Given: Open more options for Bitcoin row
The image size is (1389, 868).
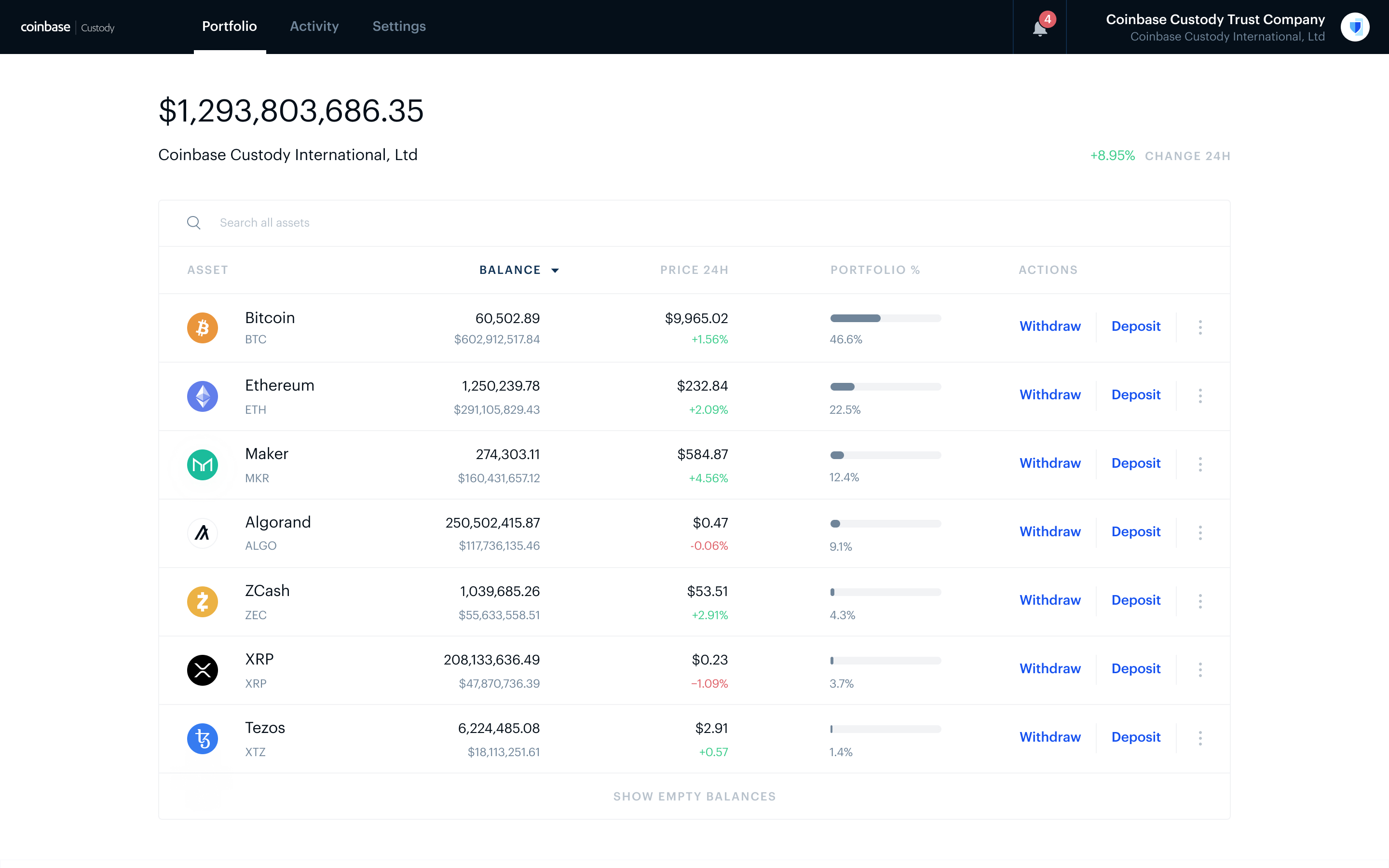Looking at the screenshot, I should coord(1199,327).
